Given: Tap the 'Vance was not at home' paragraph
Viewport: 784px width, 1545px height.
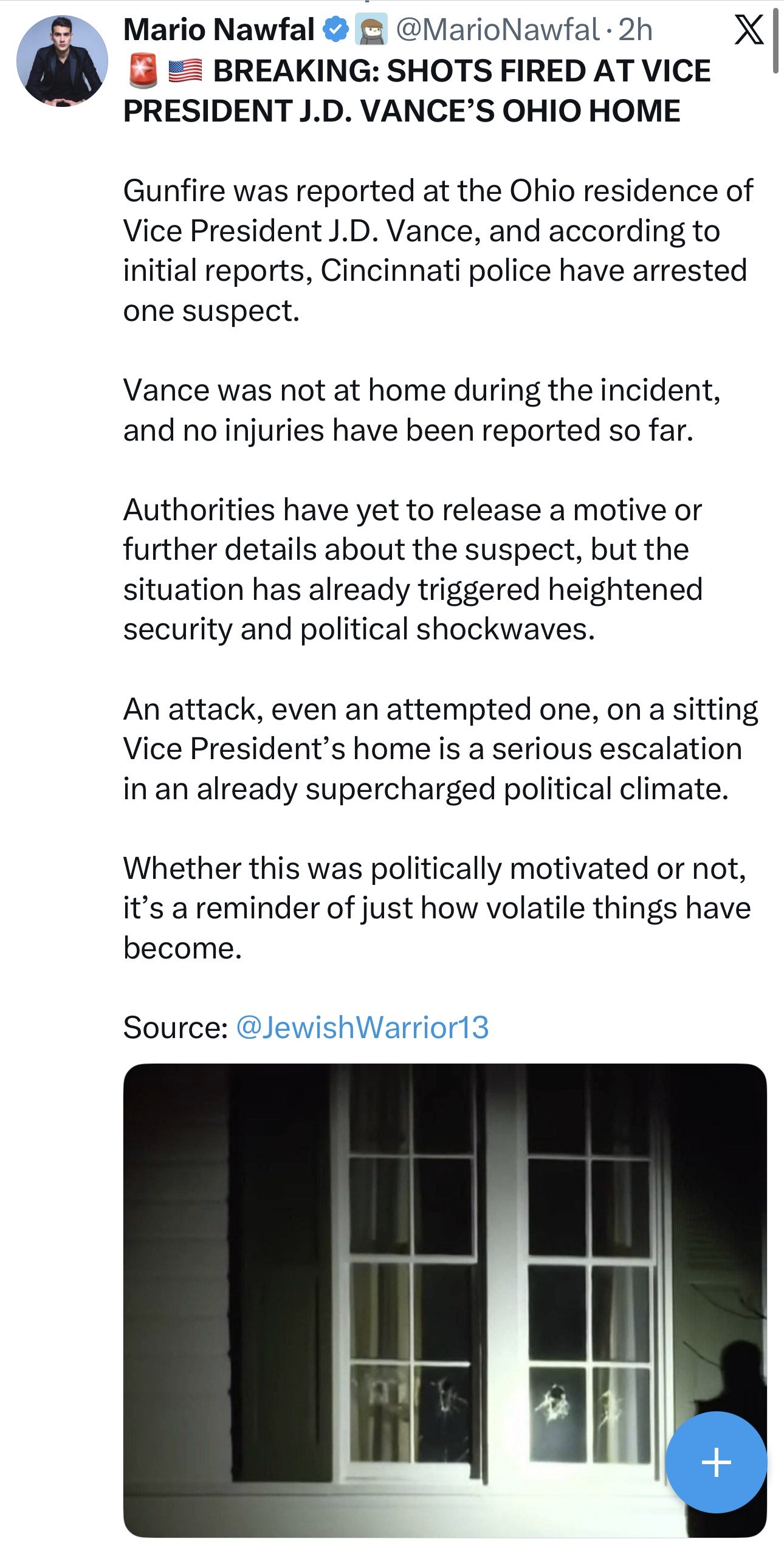Looking at the screenshot, I should [x=422, y=410].
